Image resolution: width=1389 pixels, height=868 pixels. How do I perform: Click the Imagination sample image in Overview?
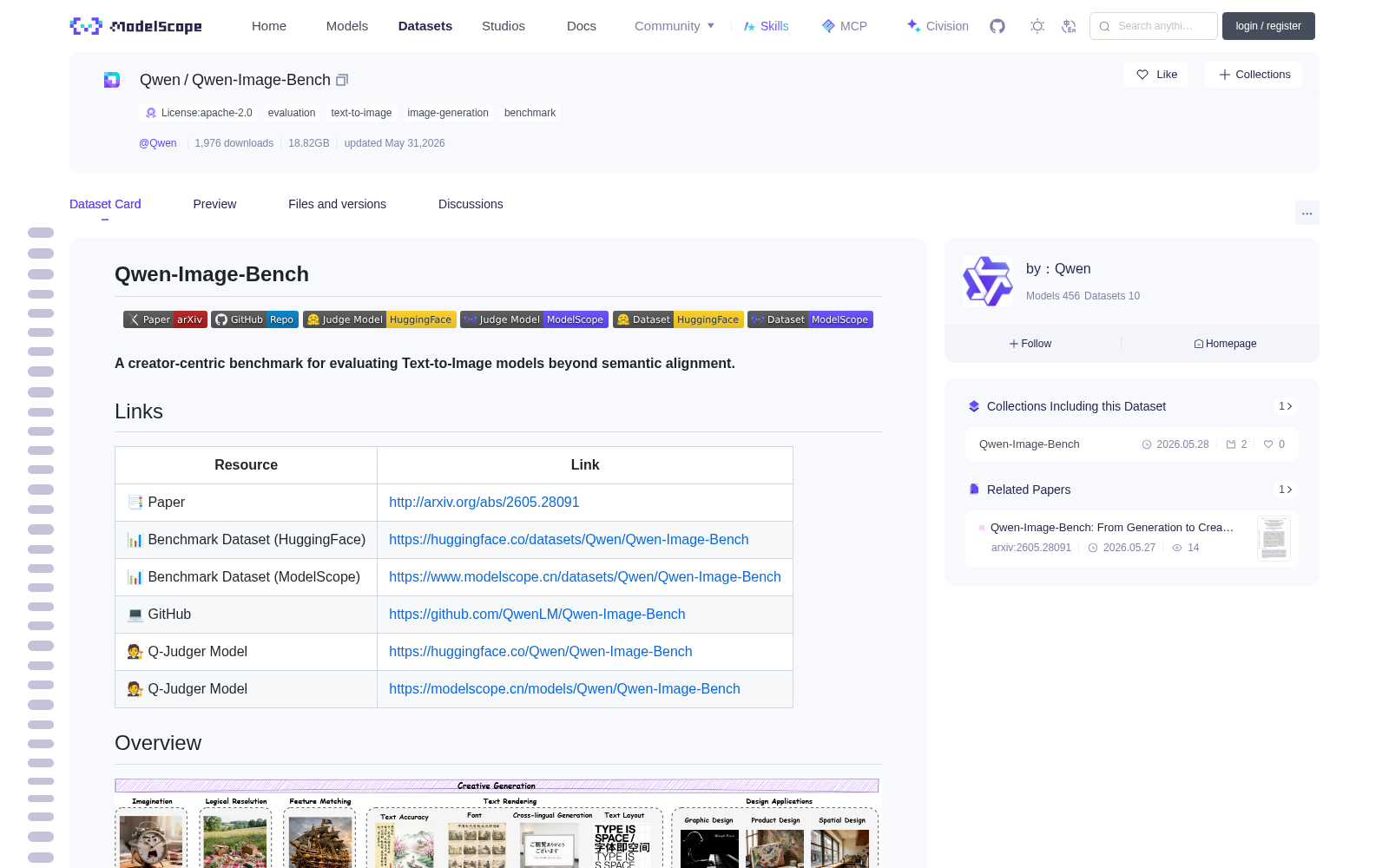[x=151, y=841]
